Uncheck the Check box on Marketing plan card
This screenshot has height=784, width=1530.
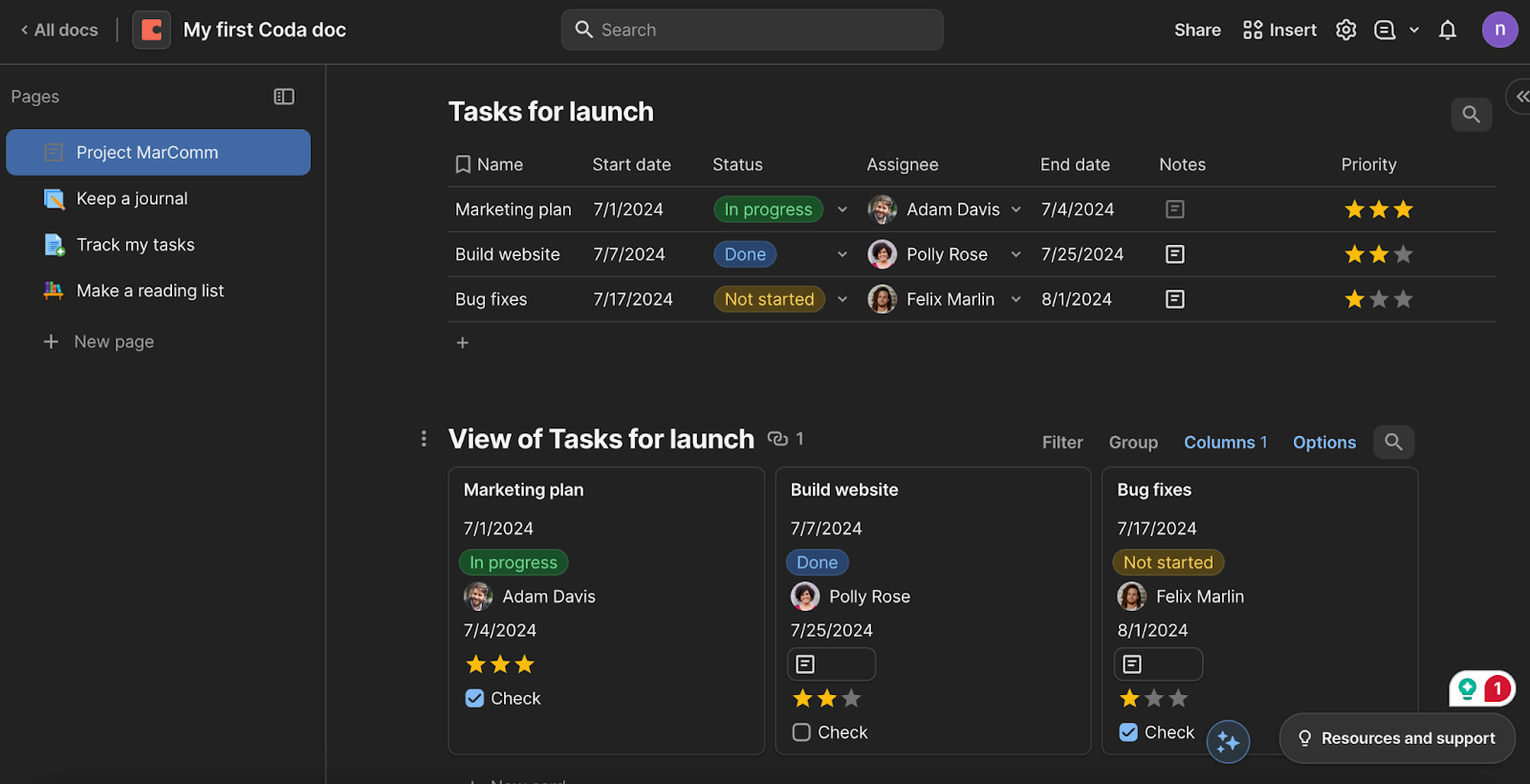[474, 698]
